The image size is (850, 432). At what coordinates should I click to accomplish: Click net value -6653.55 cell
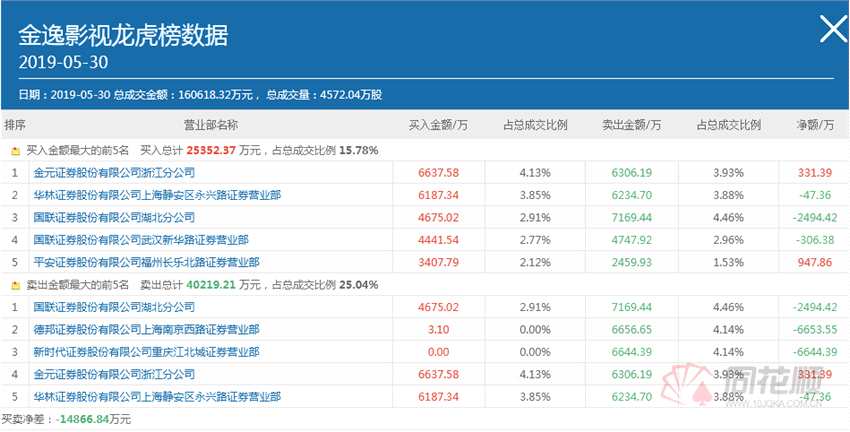tap(815, 330)
